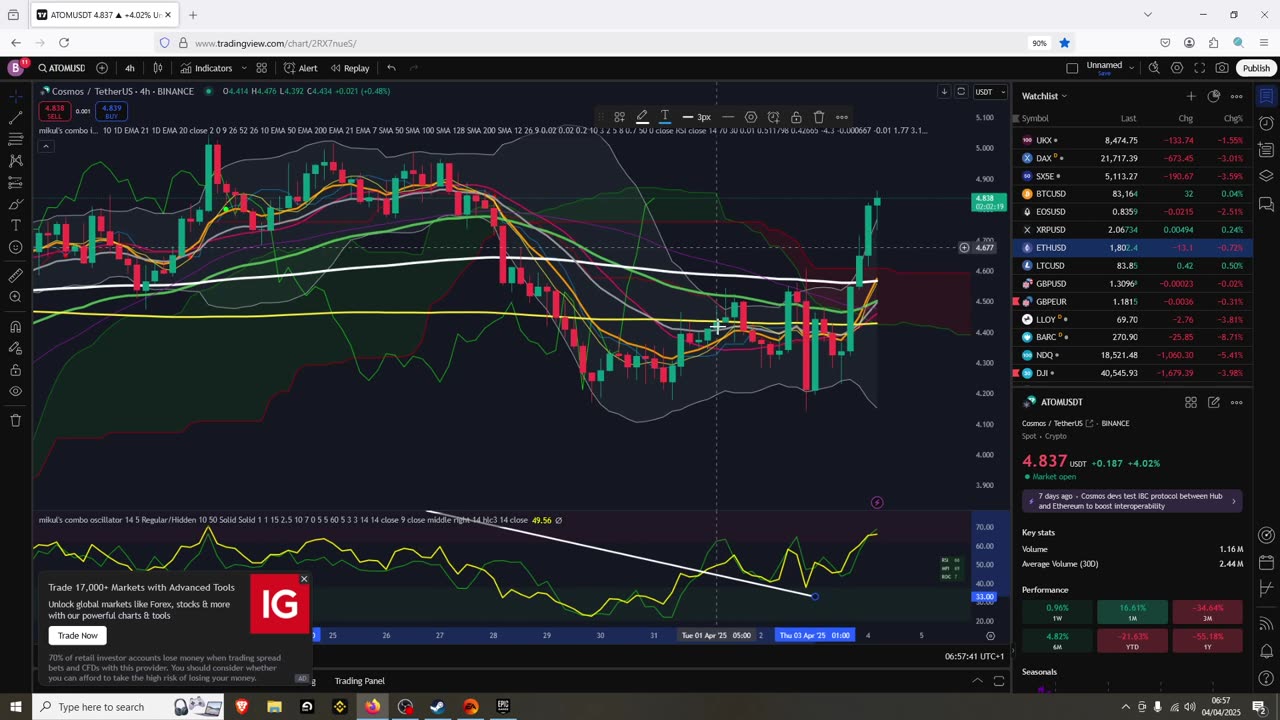Change line style in drawing toolbar
1280x720 pixels.
(x=728, y=117)
